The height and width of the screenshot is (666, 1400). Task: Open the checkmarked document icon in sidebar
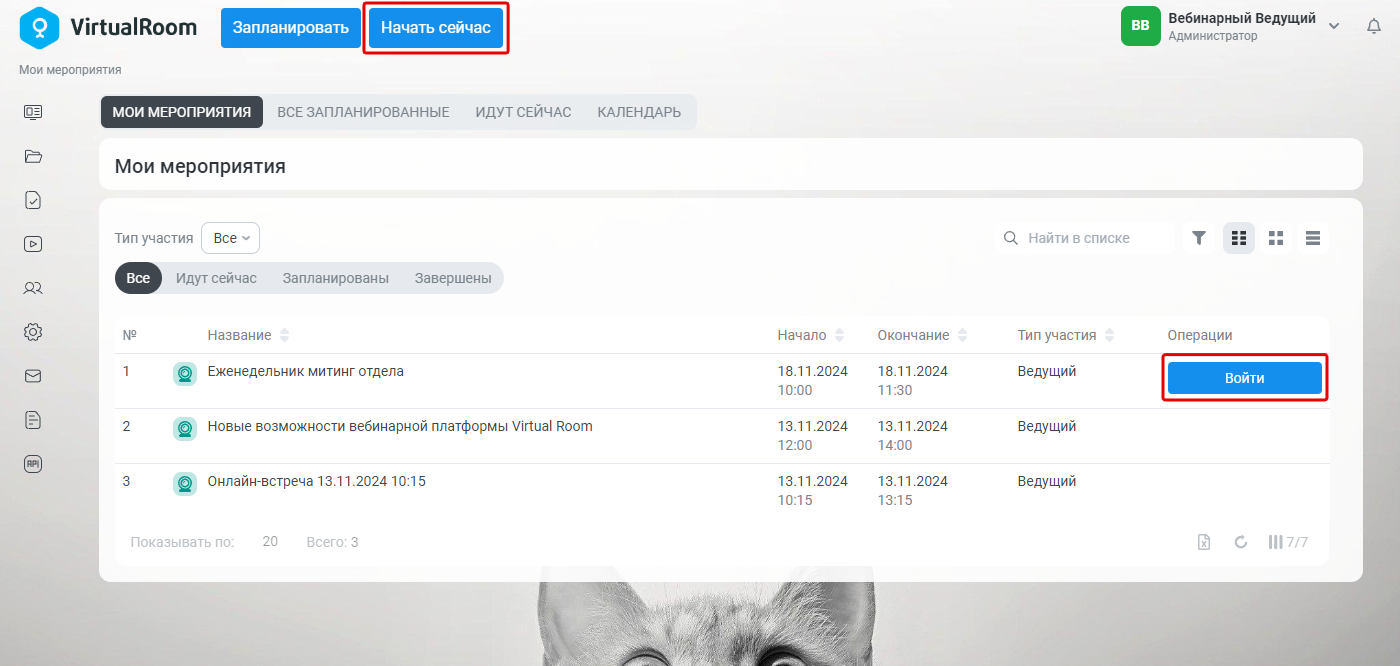point(33,200)
